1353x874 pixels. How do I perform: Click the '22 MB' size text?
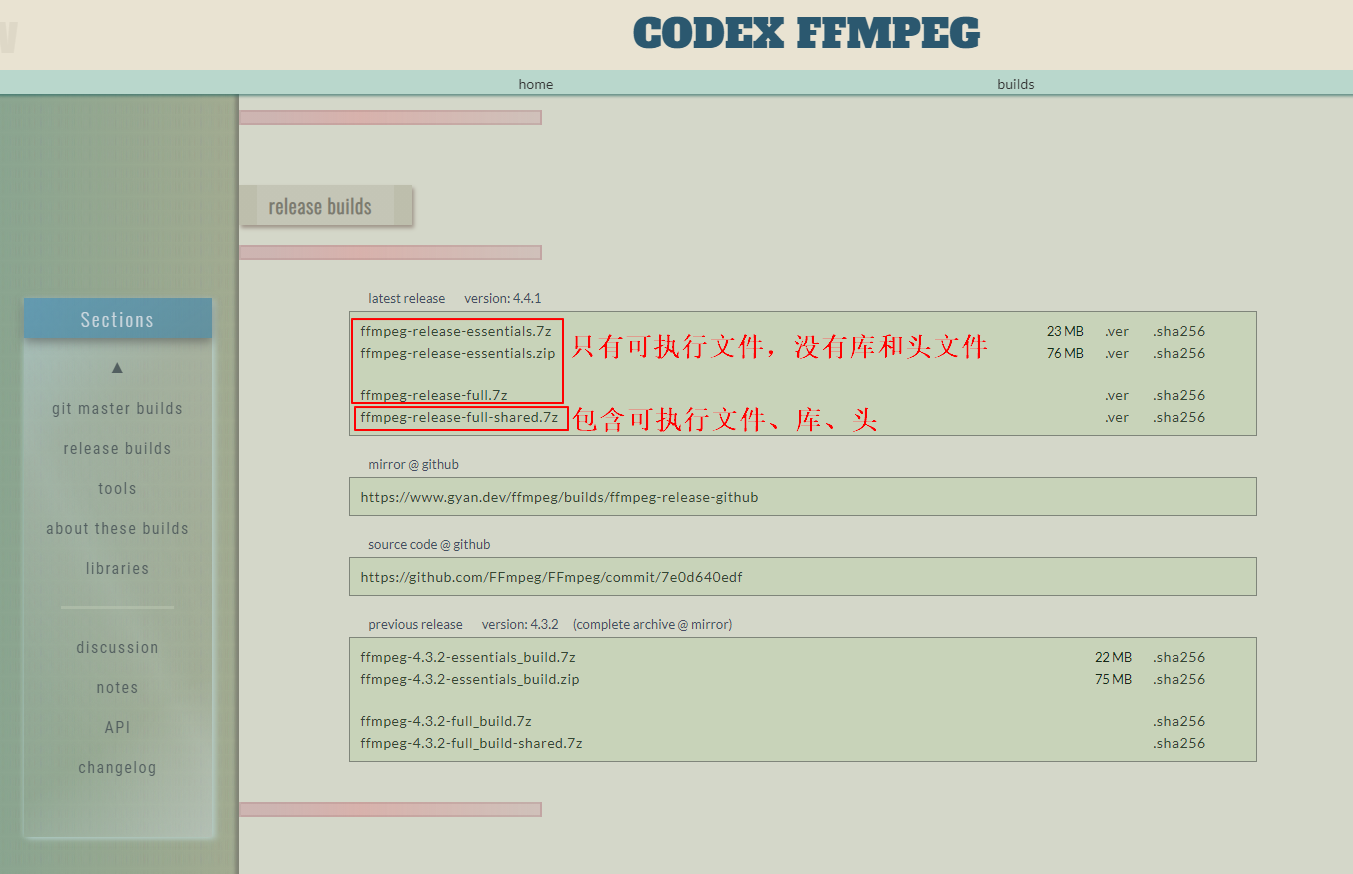[1113, 657]
